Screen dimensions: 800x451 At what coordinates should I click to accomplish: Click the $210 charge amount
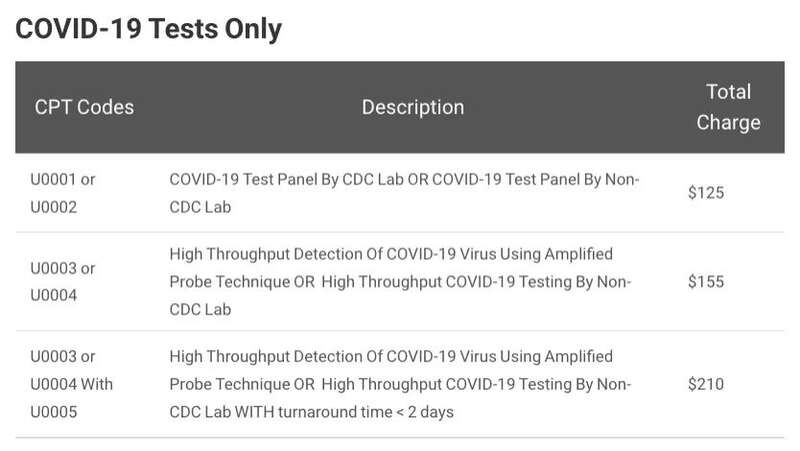tap(706, 384)
